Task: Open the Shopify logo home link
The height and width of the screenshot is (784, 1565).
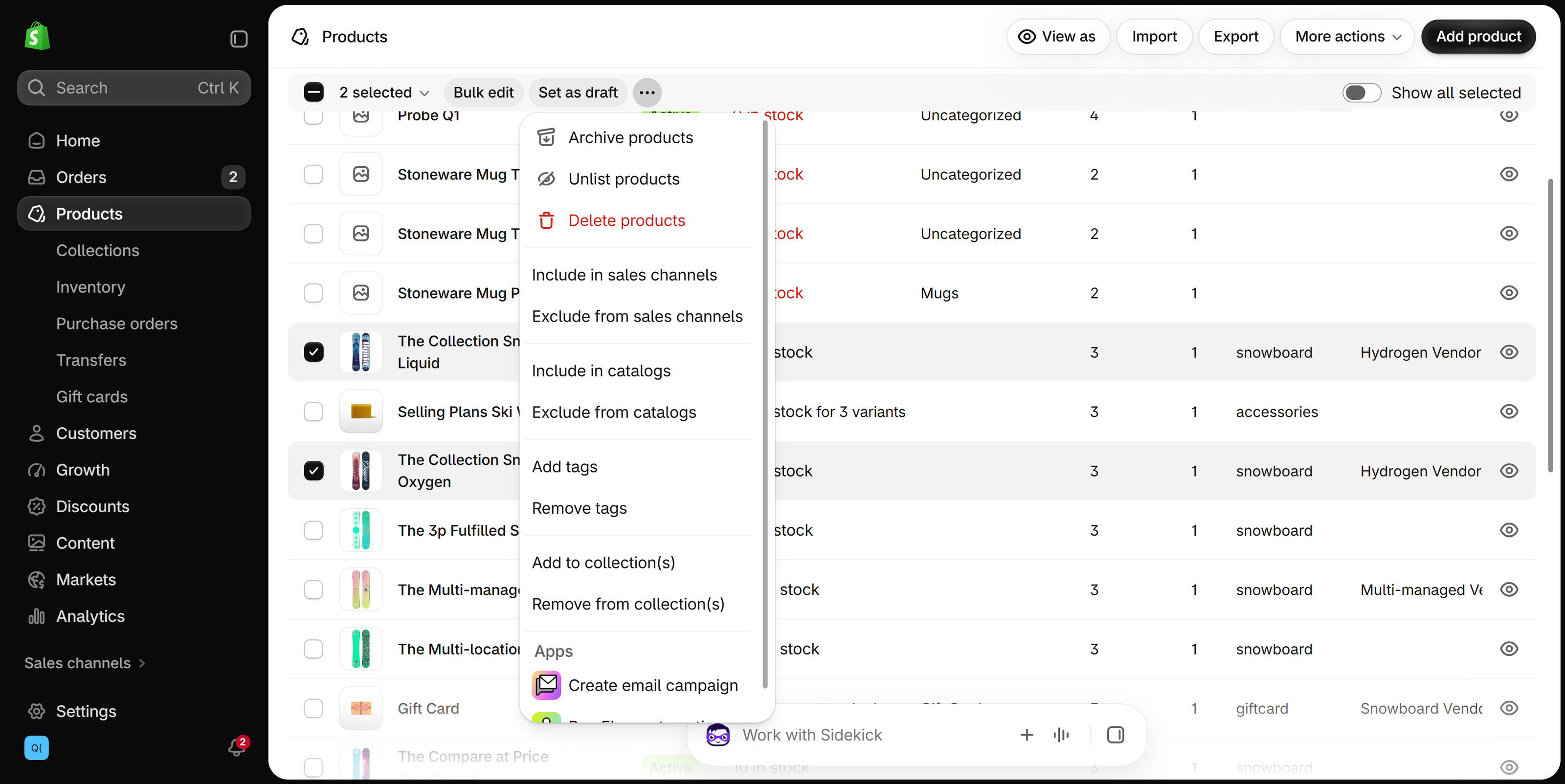Action: tap(37, 37)
